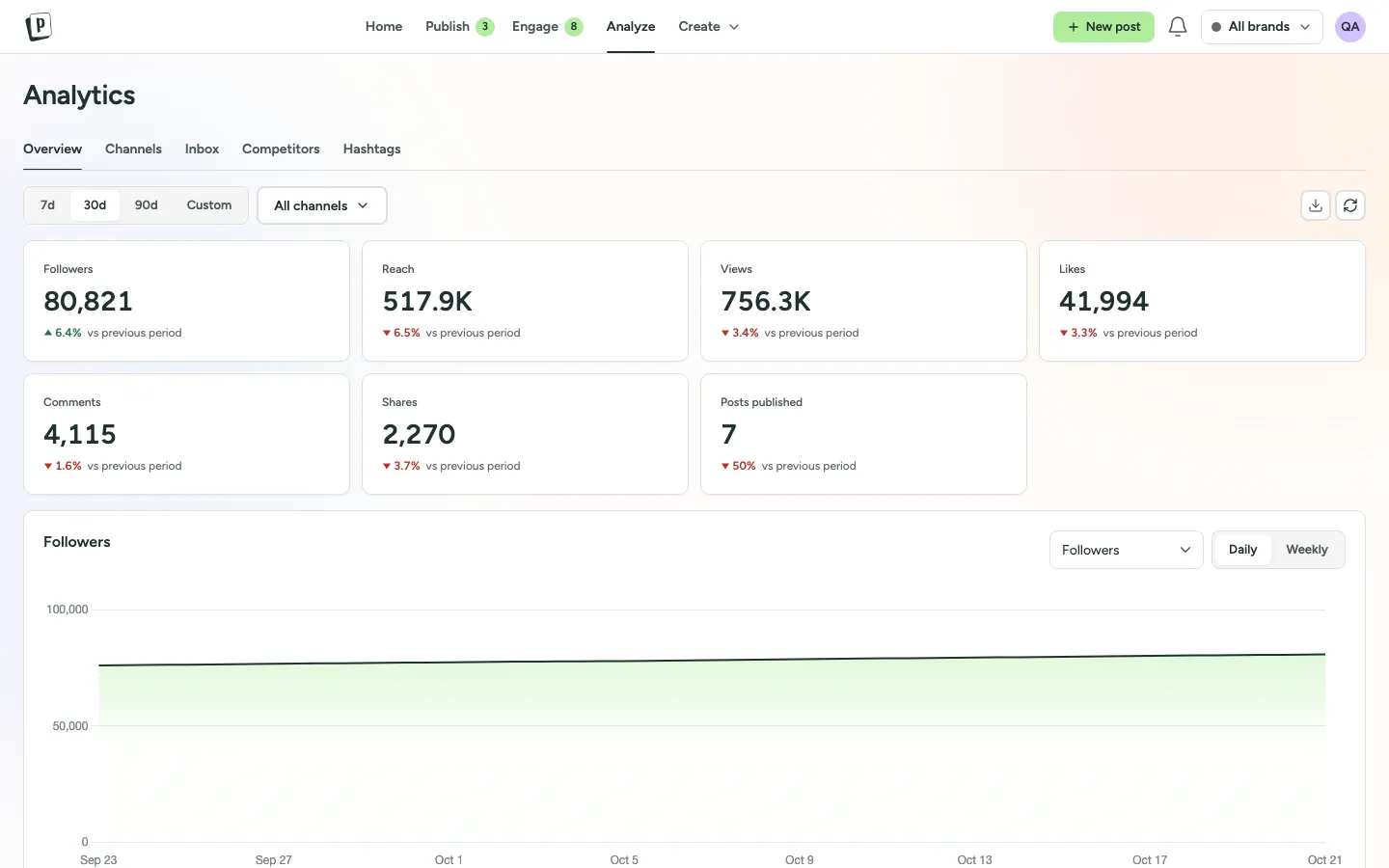Viewport: 1389px width, 868px height.
Task: Open the QA user avatar
Action: coord(1350,27)
